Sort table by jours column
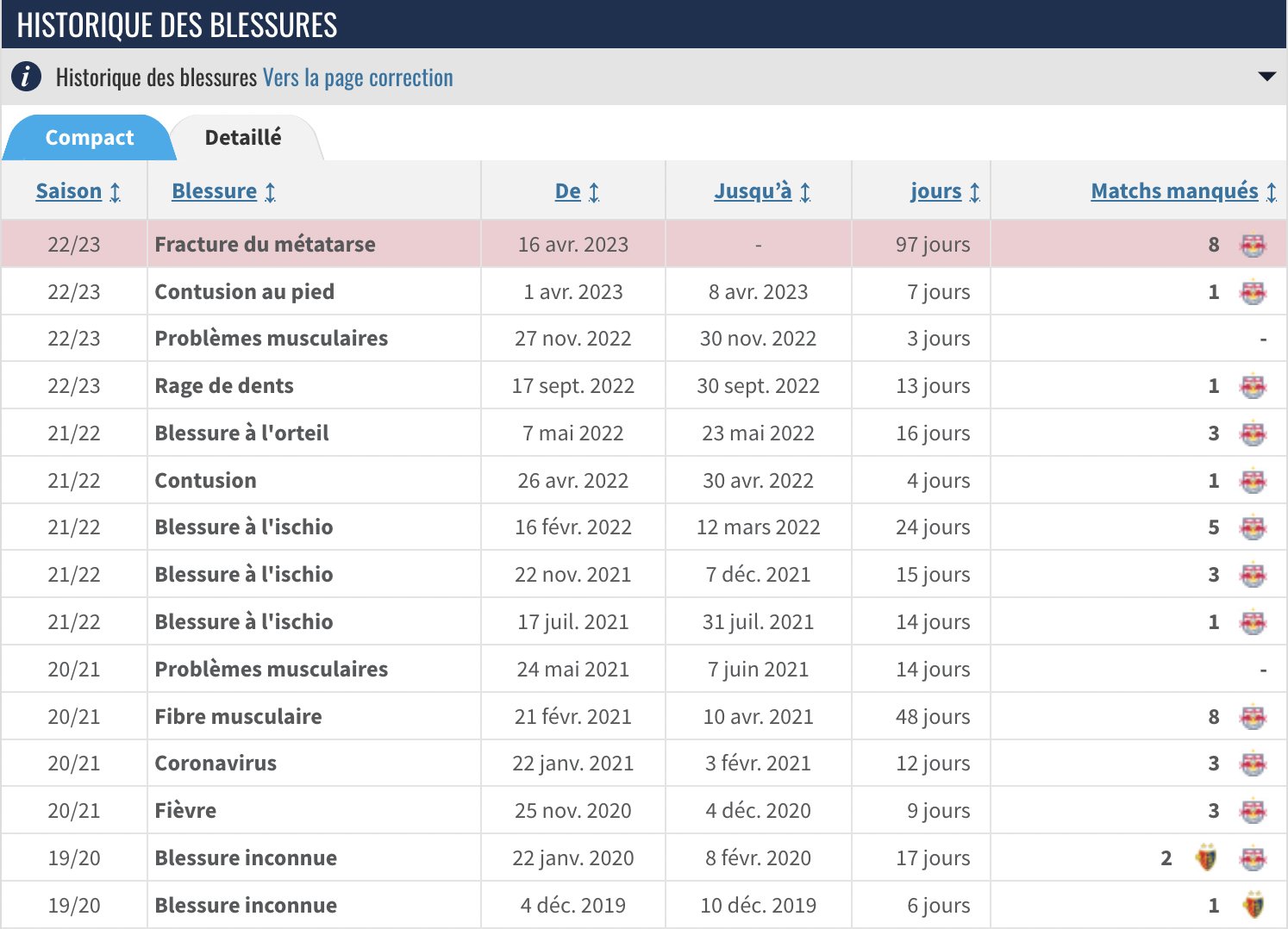The width and height of the screenshot is (1288, 929). pos(935,191)
